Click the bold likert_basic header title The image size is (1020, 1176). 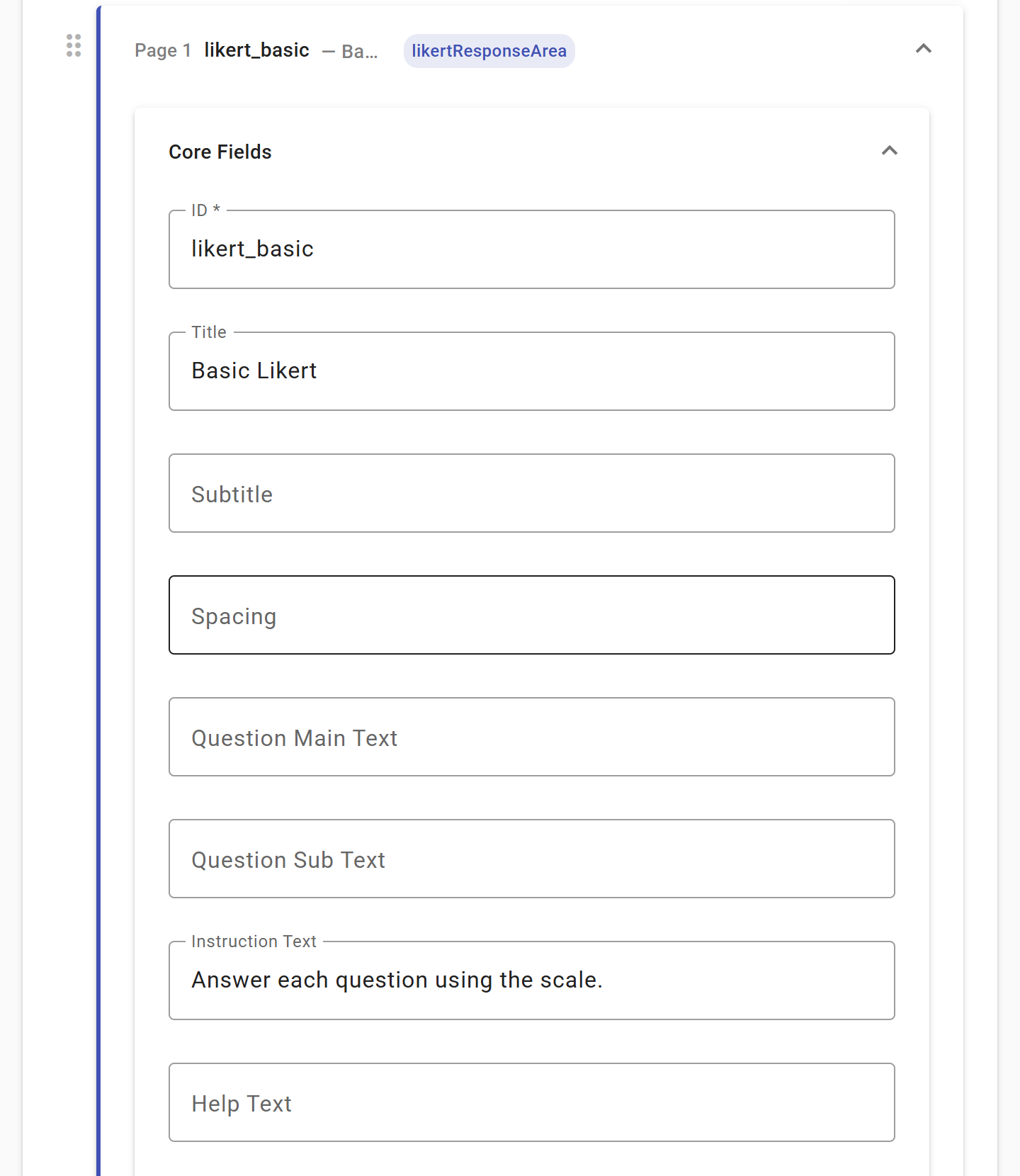[x=256, y=50]
